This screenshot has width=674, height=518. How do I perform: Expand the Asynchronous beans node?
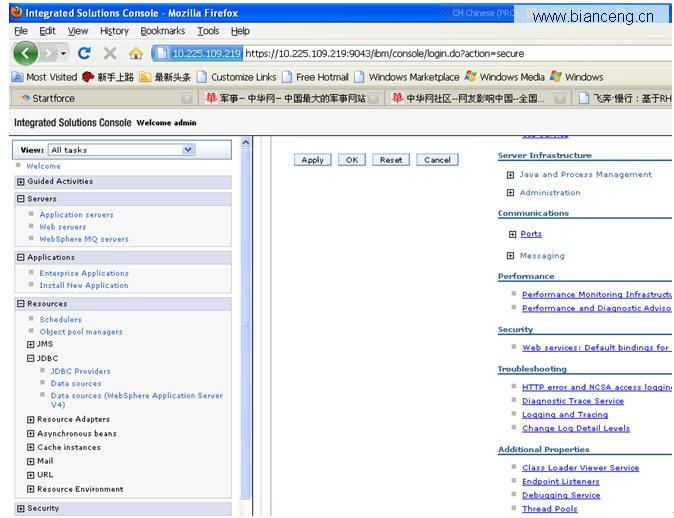tap(31, 434)
